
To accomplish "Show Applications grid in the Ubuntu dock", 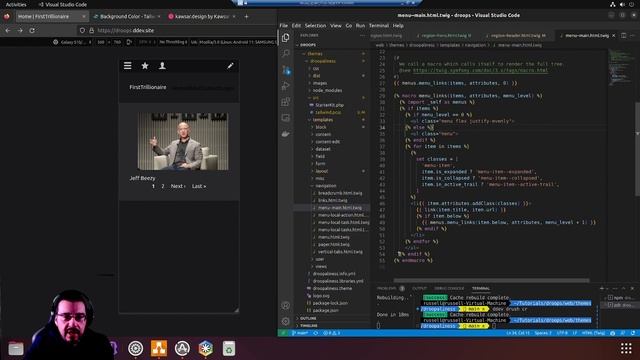I will coord(626,349).
